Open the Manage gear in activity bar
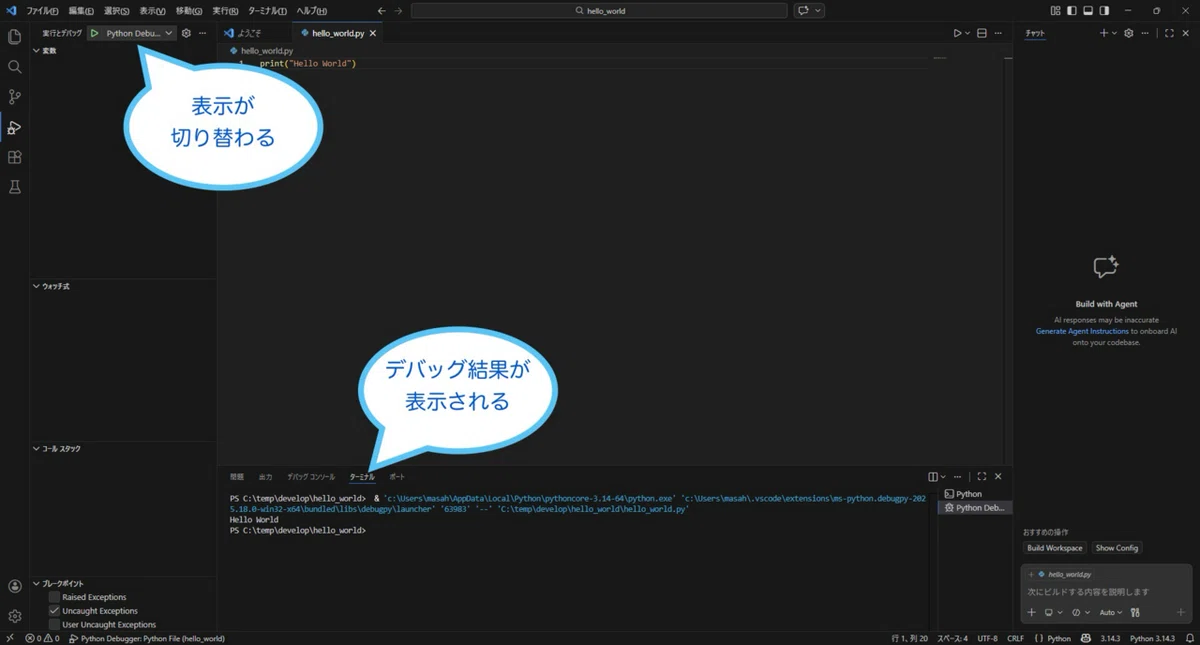Screen dimensions: 1200x645 [14, 616]
